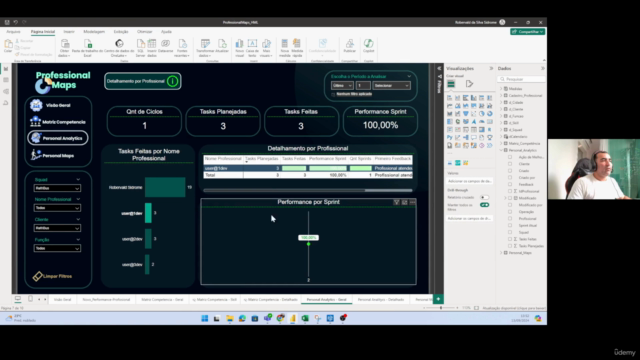
Task: Toggle the Manter todos os filtros switch
Action: pos(484,205)
